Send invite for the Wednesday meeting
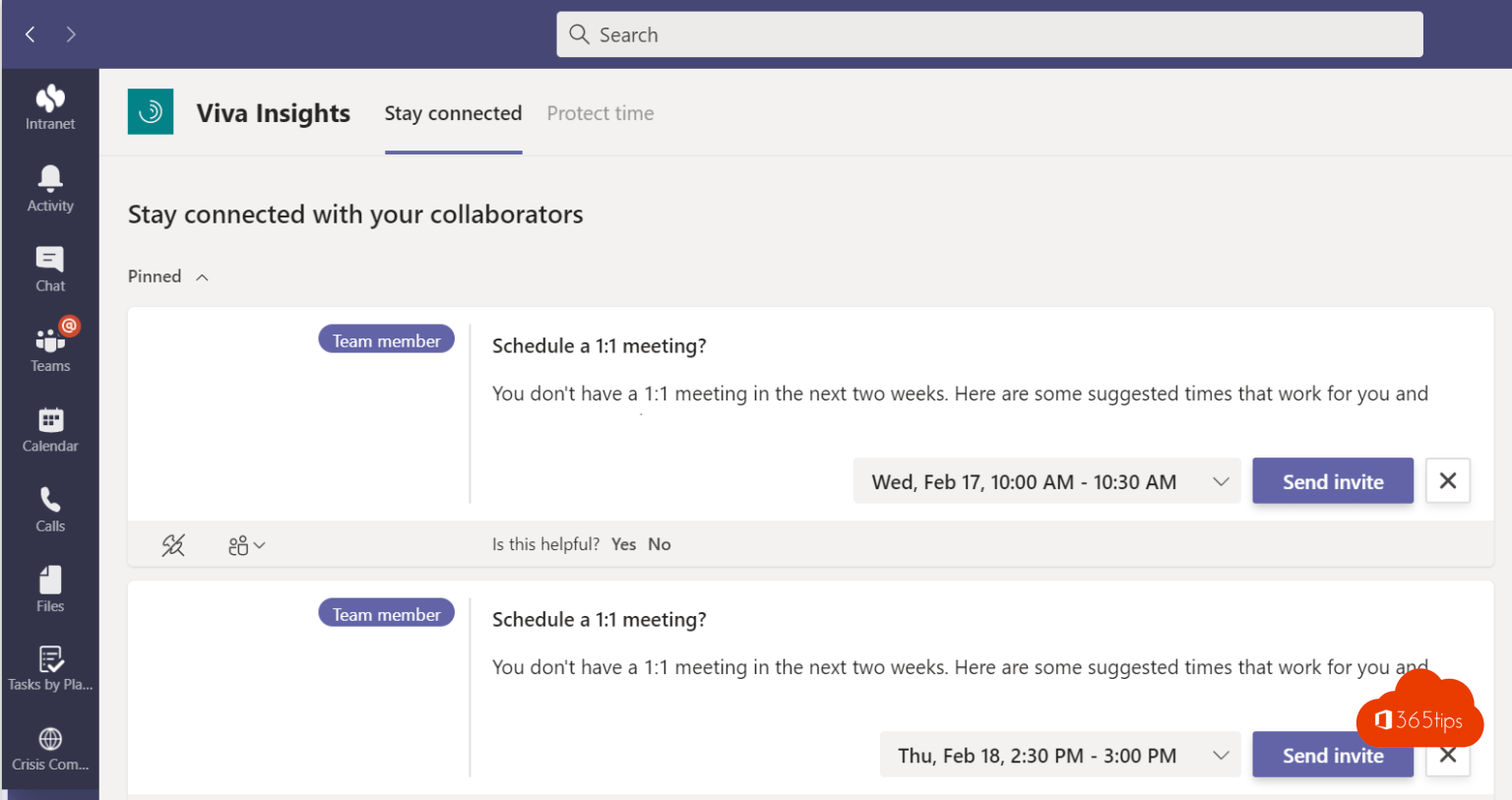 (x=1332, y=481)
